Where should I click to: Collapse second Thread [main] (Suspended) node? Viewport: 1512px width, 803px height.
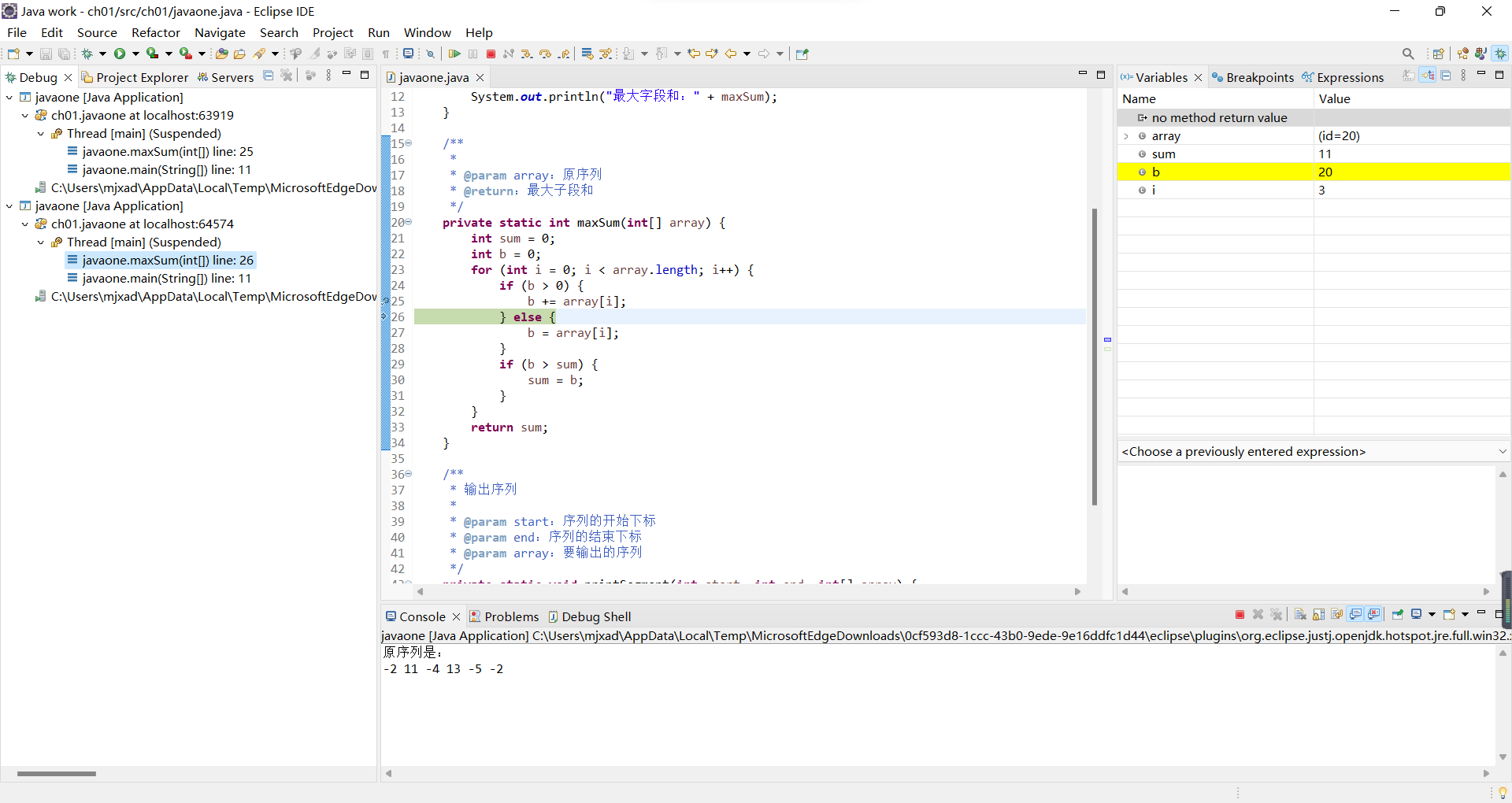click(41, 242)
